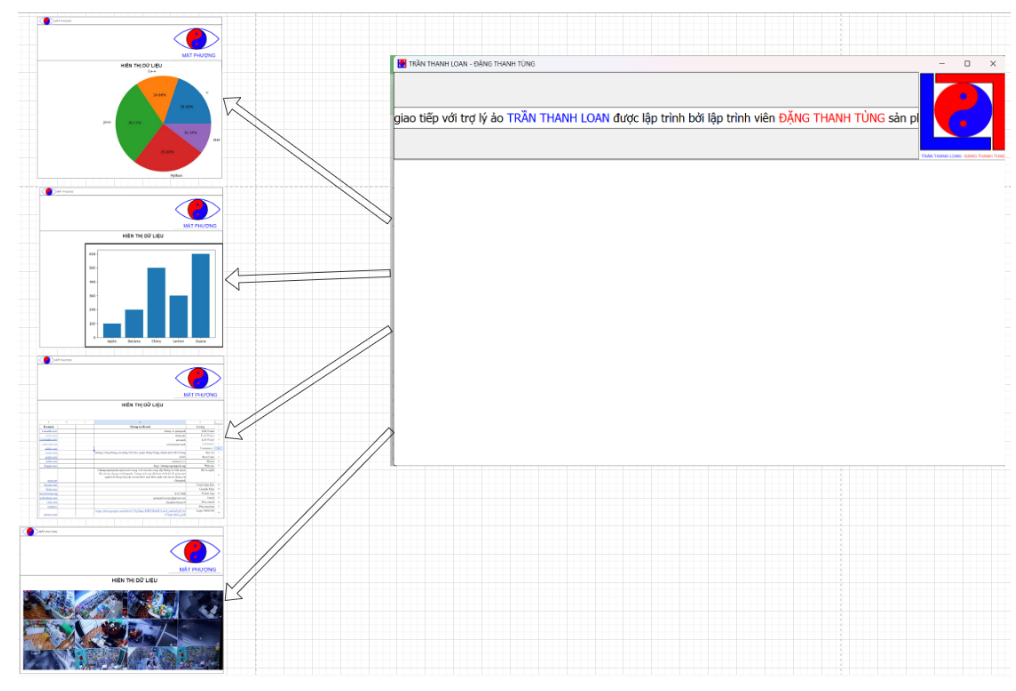The height and width of the screenshot is (691, 1016).
Task: Click the Cherry bar in the bar chart
Action: 156,302
